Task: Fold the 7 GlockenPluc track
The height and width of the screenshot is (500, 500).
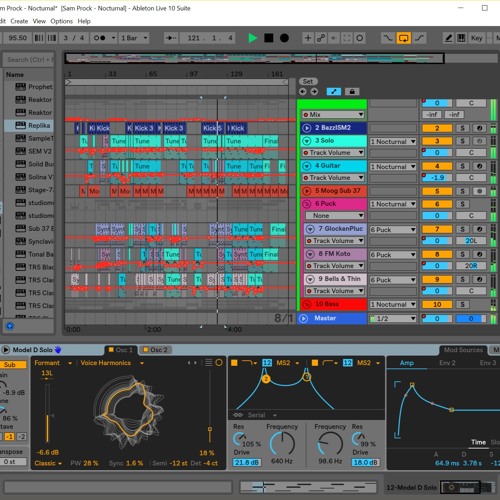Action: [310, 229]
